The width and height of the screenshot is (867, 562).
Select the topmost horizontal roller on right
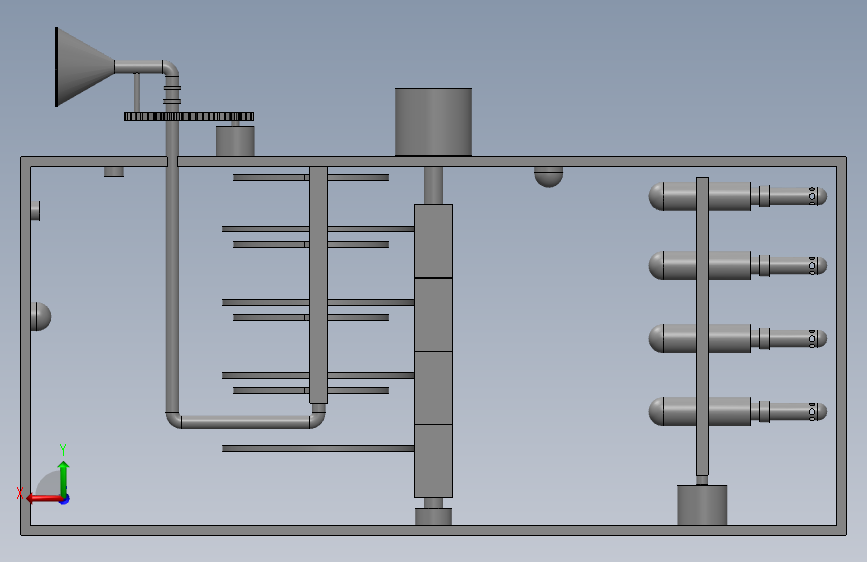click(738, 196)
